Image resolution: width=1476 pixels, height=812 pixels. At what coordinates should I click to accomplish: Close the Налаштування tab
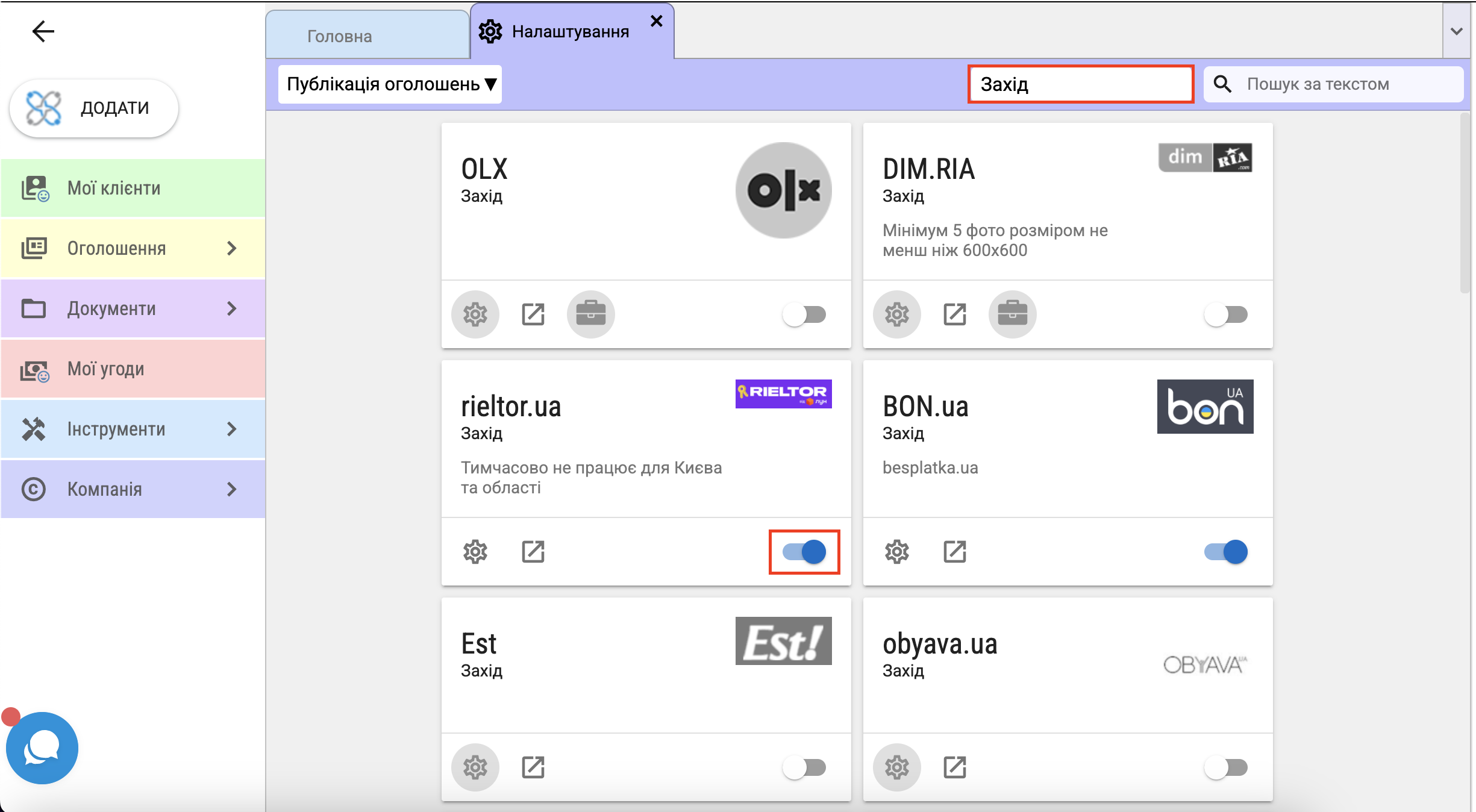(657, 21)
